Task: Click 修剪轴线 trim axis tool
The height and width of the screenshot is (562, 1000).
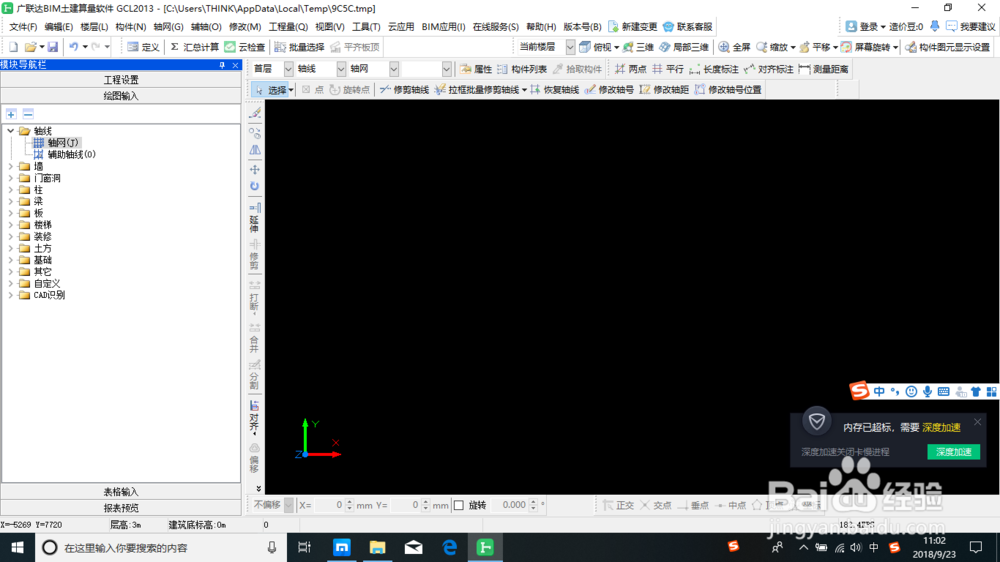Action: tap(404, 90)
